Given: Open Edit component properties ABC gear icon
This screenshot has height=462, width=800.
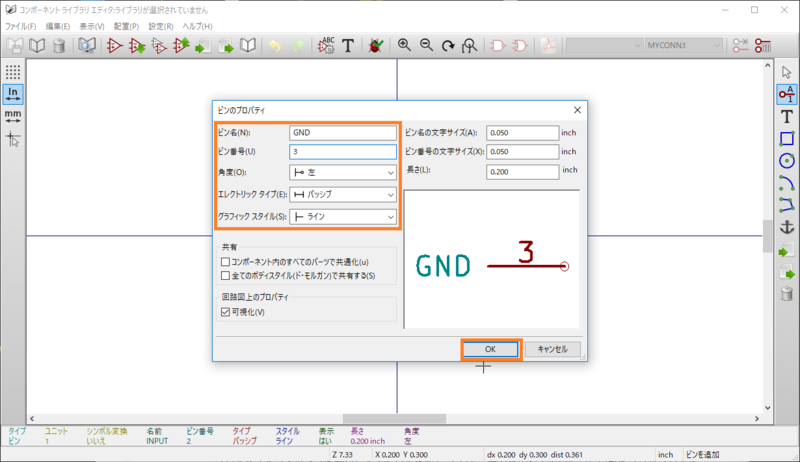Looking at the screenshot, I should [x=326, y=45].
